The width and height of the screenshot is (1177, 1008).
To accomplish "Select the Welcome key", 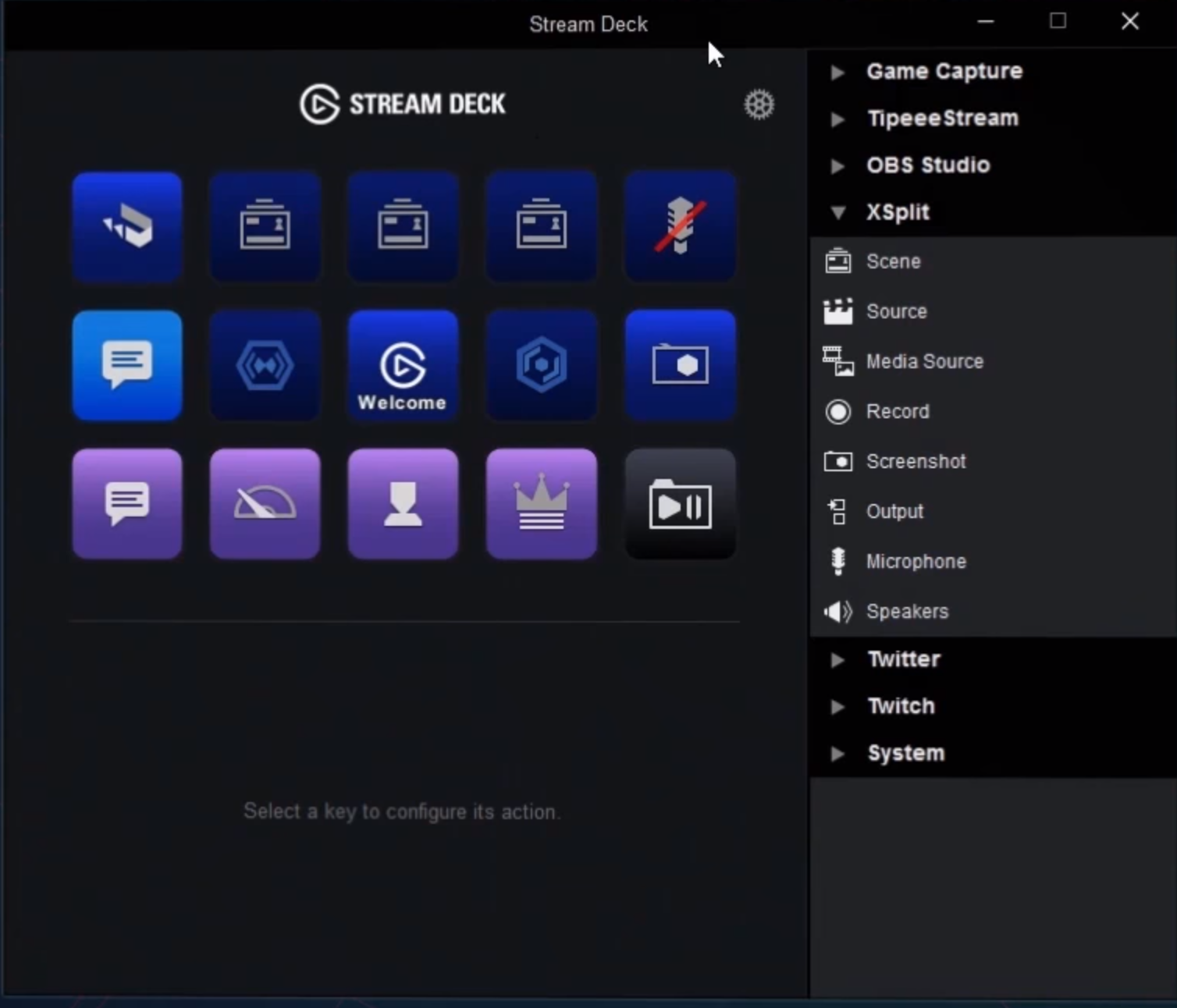I will [403, 365].
